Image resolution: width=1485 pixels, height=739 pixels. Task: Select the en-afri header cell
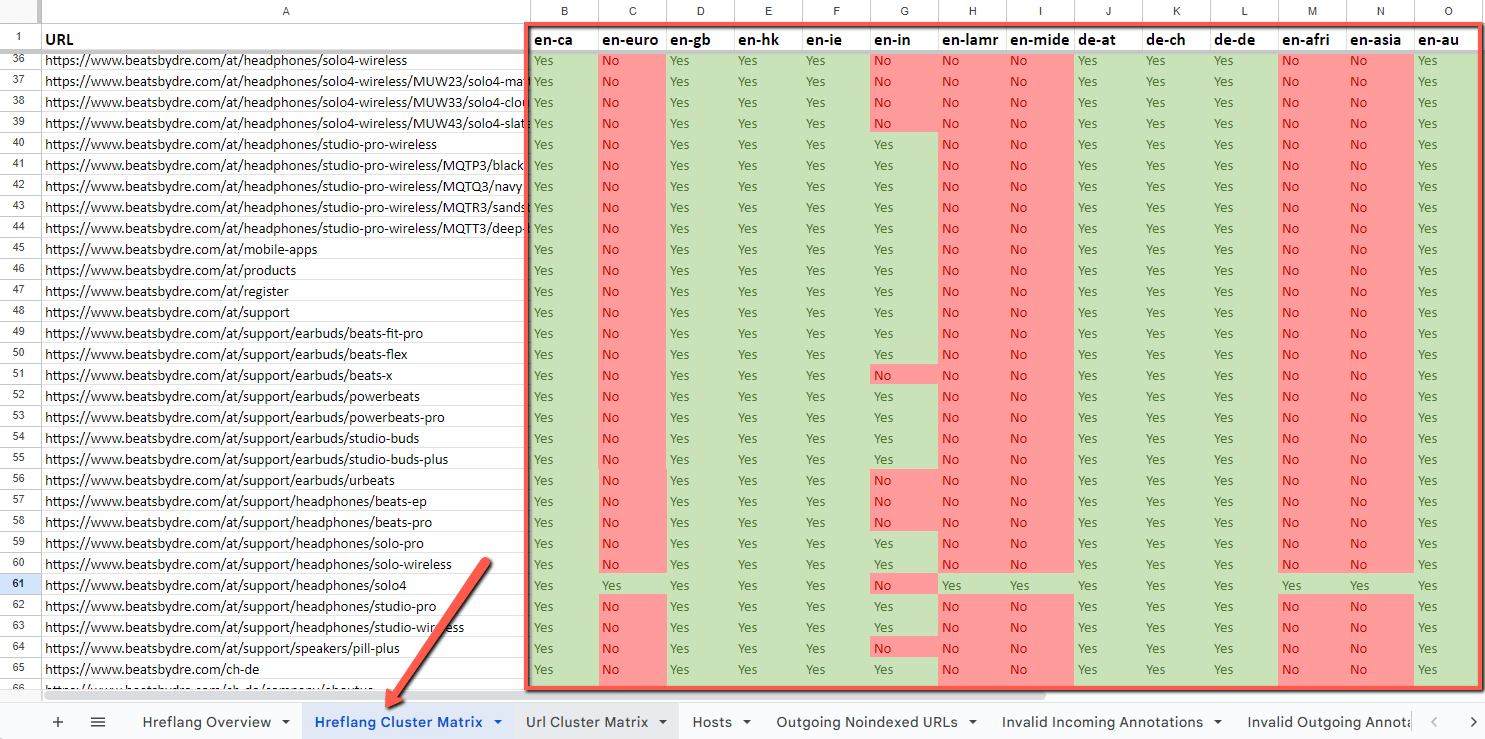1313,39
